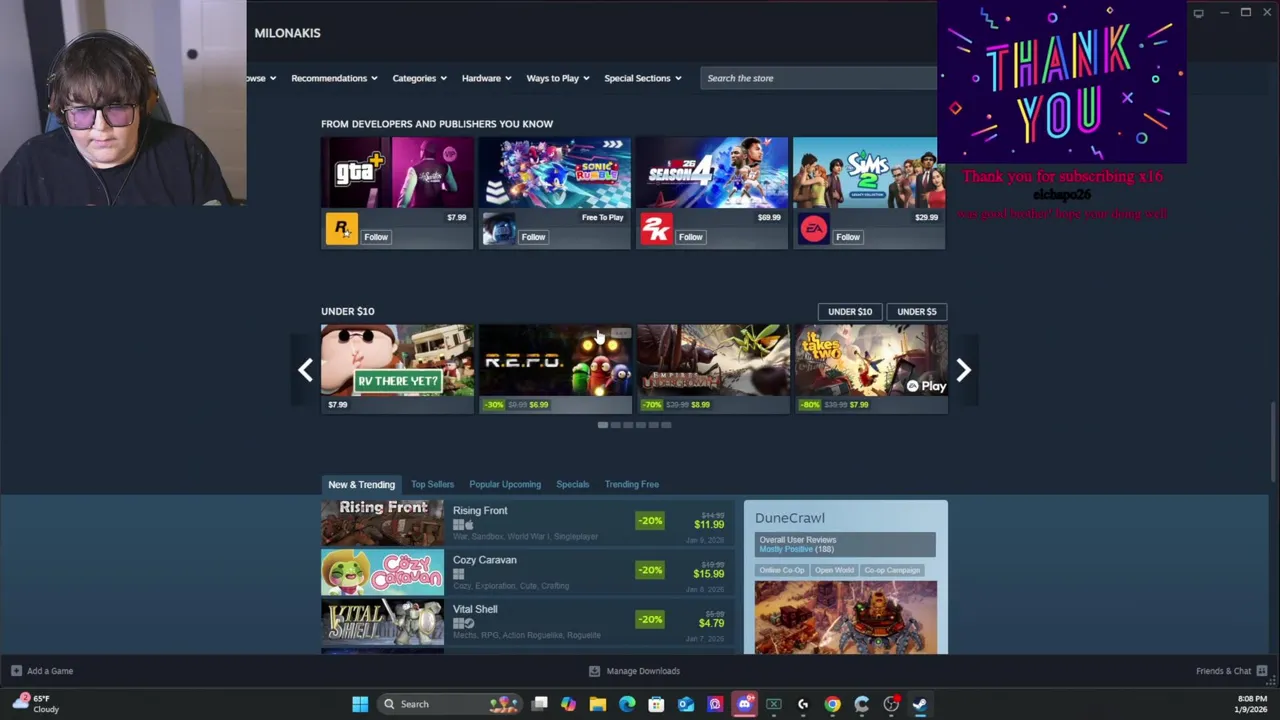Open the It Takes Two capsule
The image size is (1280, 720).
click(x=870, y=368)
